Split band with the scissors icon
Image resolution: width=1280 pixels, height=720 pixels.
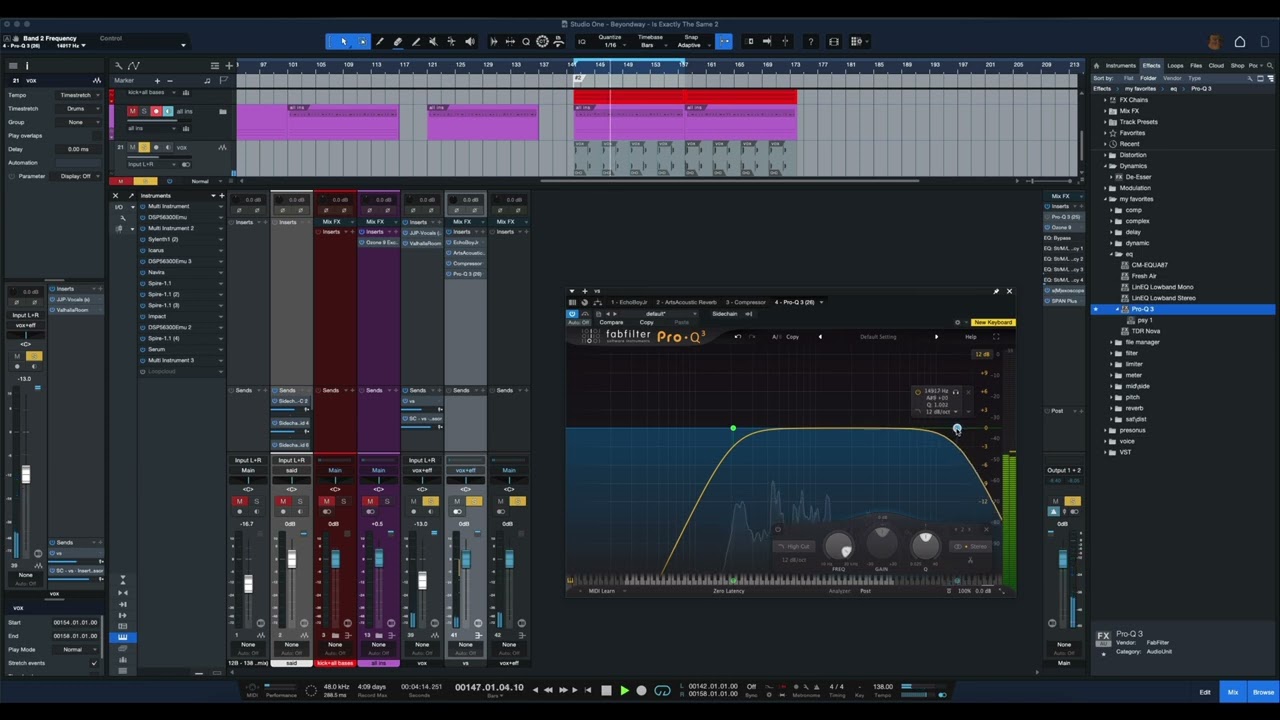(970, 560)
